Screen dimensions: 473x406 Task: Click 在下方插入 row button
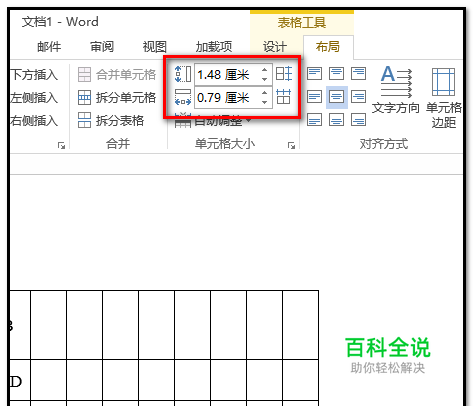34,75
